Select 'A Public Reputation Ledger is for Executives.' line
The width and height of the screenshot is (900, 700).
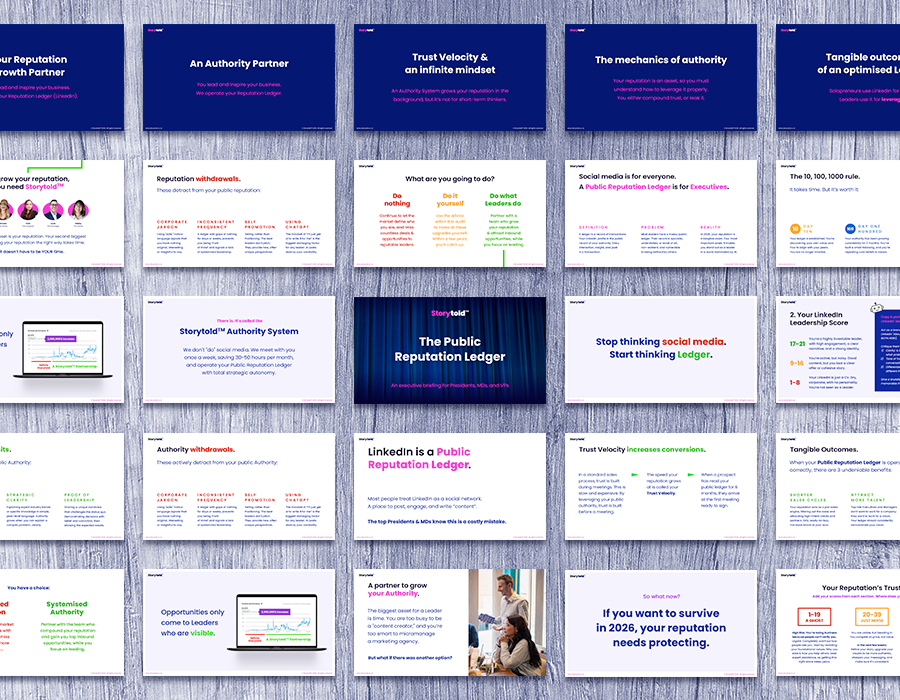tap(654, 187)
